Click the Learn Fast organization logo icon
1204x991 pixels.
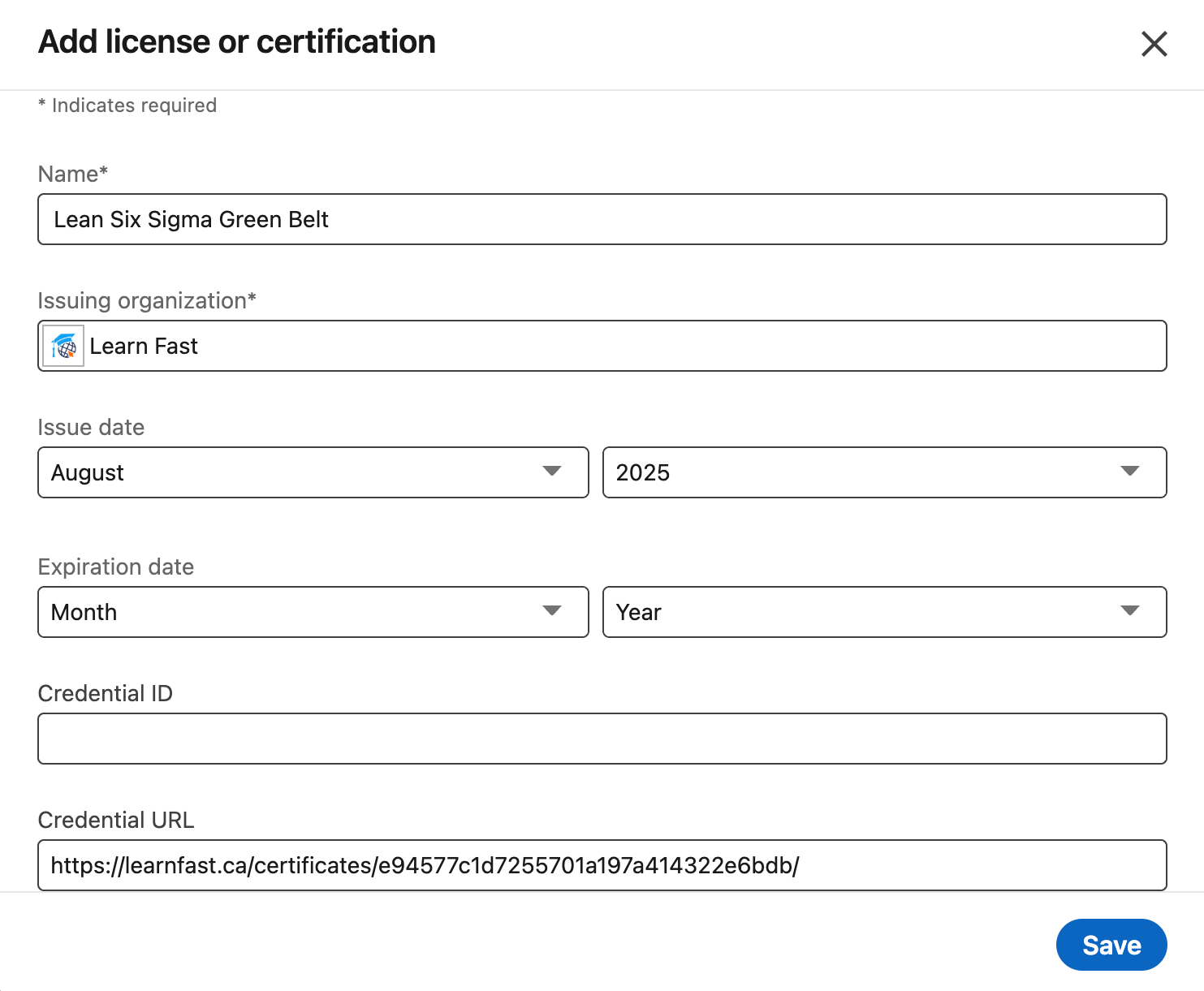click(63, 347)
